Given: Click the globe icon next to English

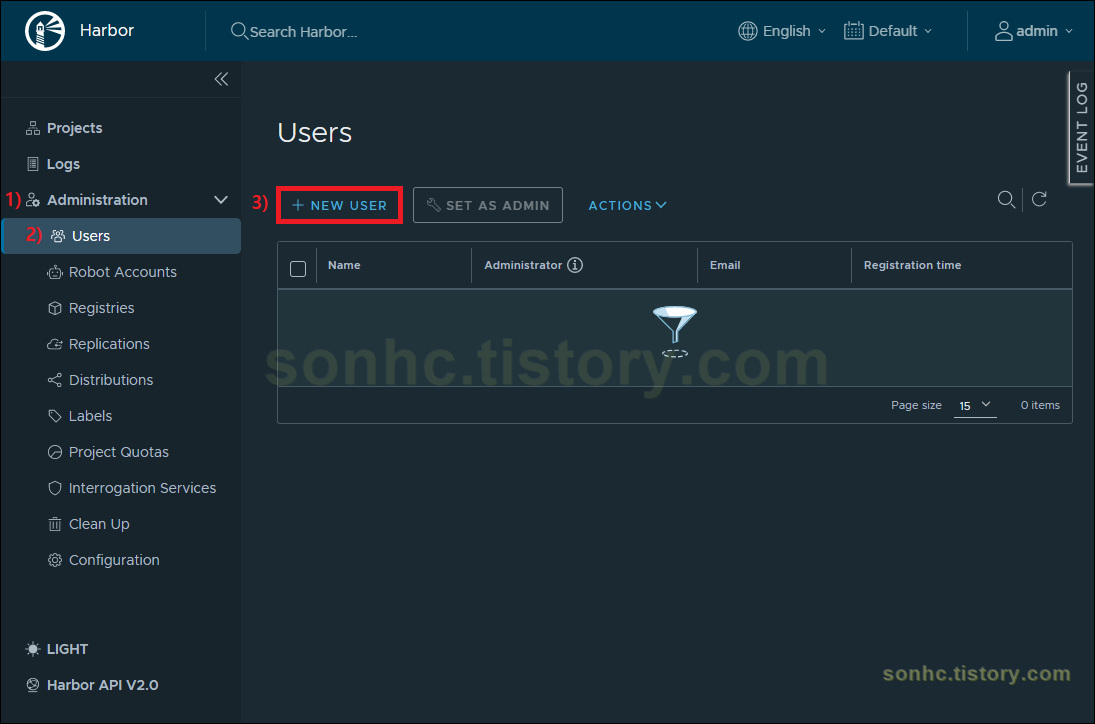Looking at the screenshot, I should pos(748,31).
